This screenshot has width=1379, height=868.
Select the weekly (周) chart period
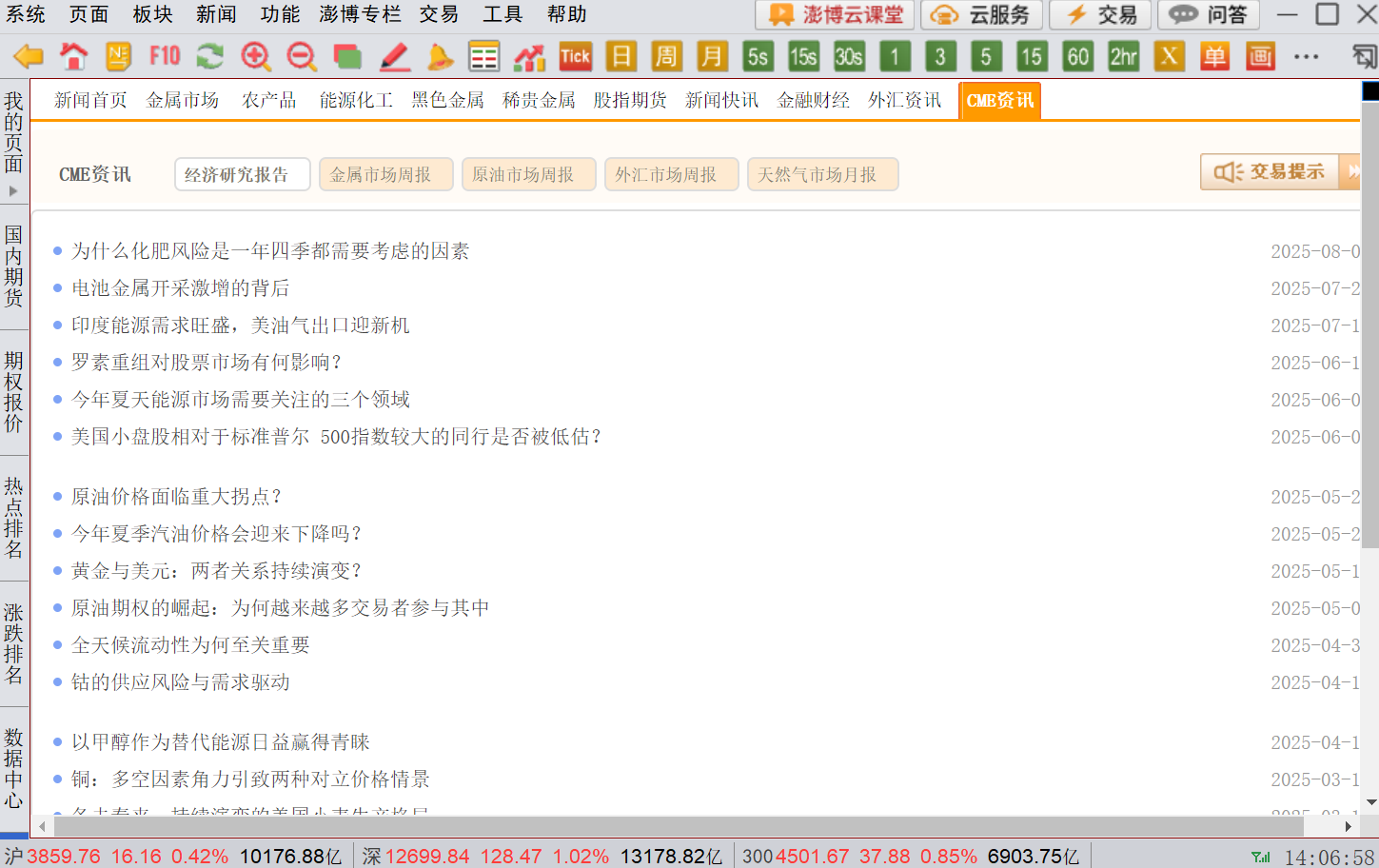click(x=666, y=57)
